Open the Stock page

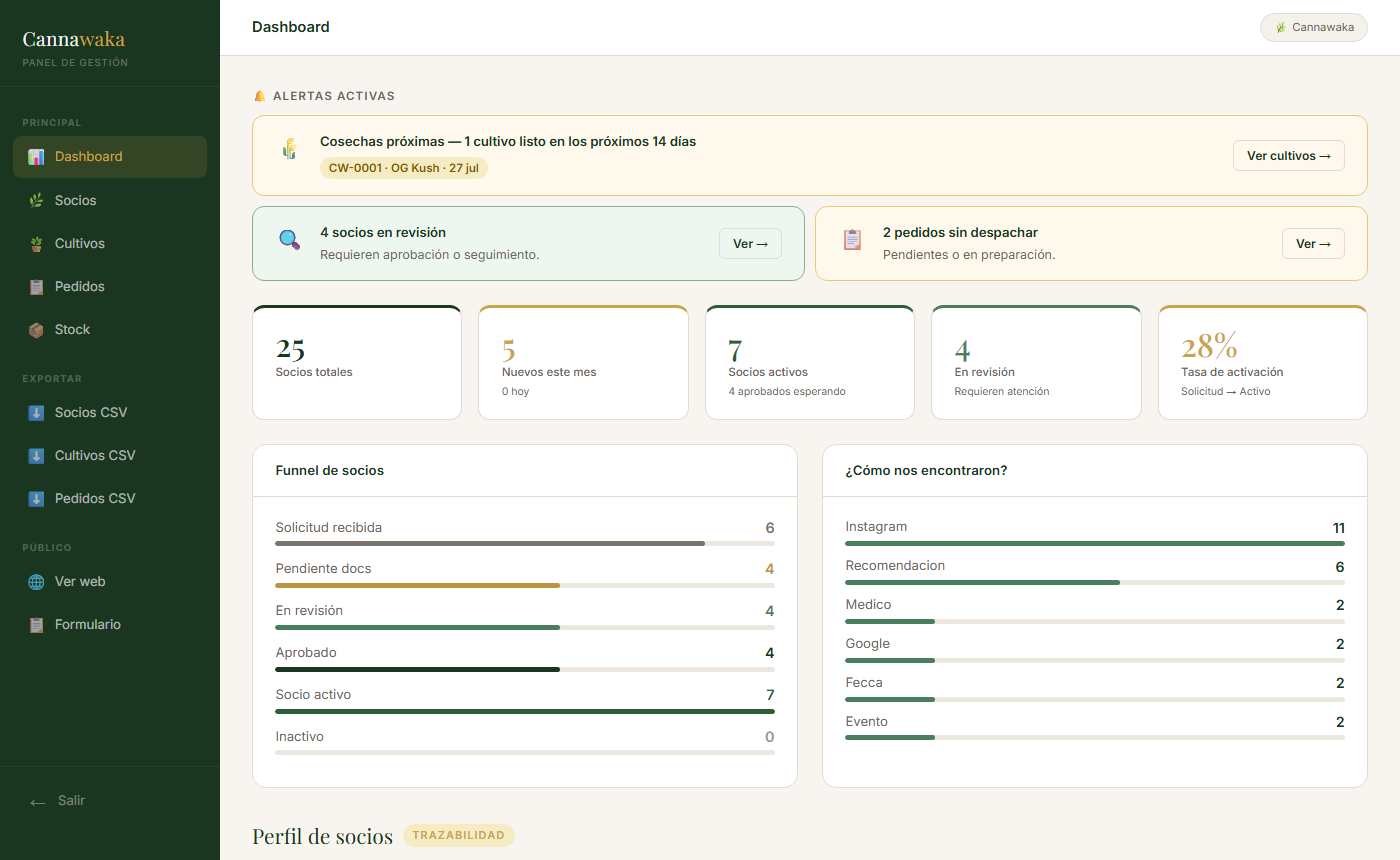pos(110,330)
